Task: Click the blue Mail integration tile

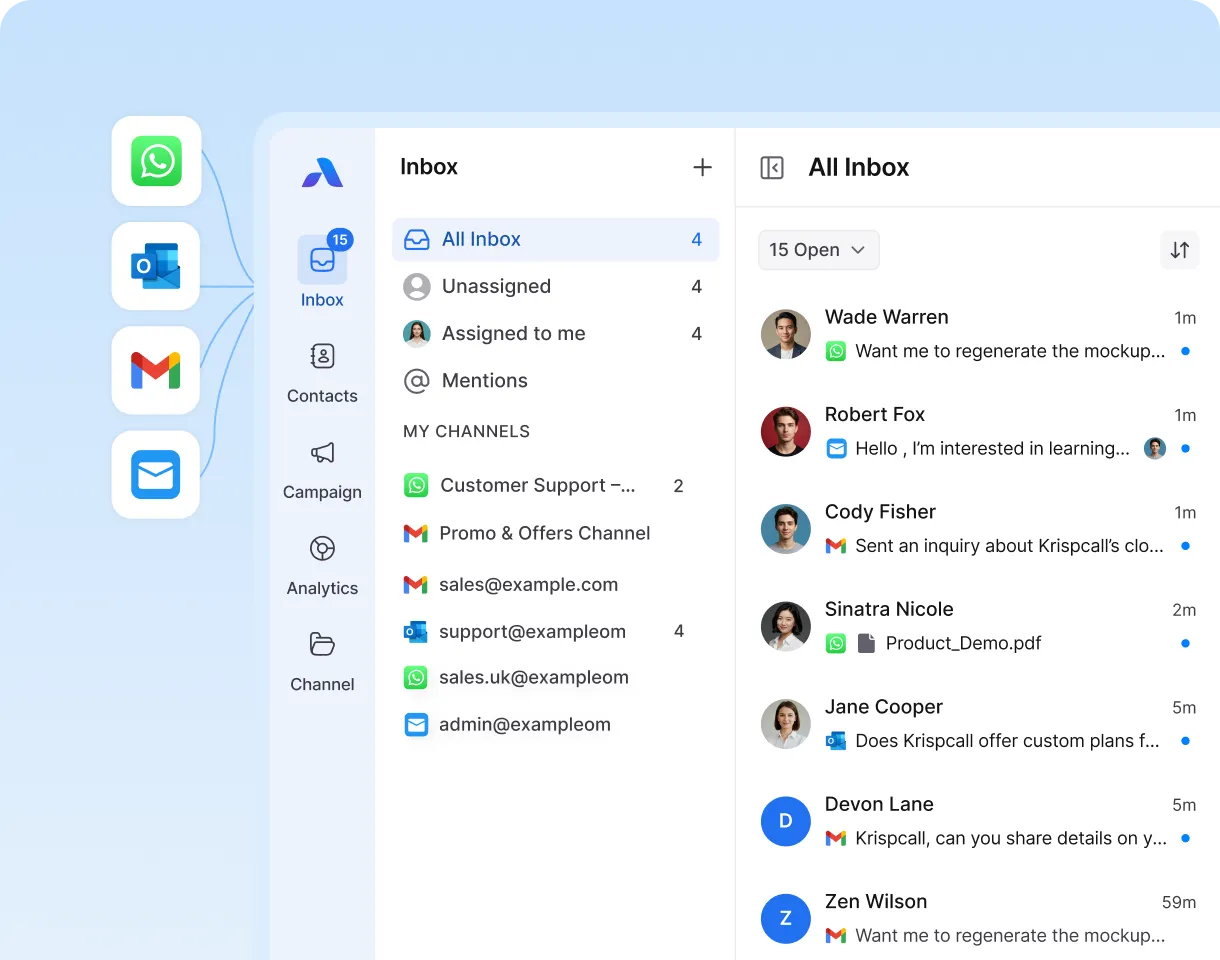Action: coord(156,474)
